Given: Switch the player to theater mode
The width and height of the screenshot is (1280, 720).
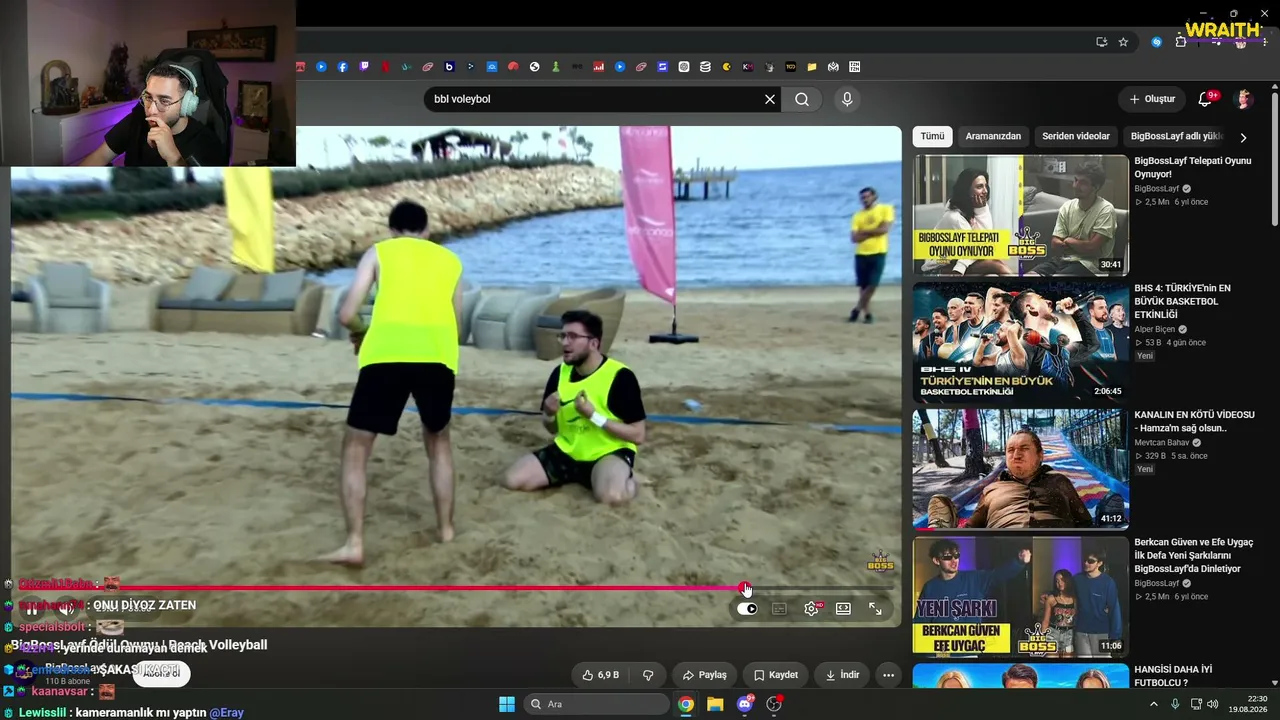Looking at the screenshot, I should 843,608.
